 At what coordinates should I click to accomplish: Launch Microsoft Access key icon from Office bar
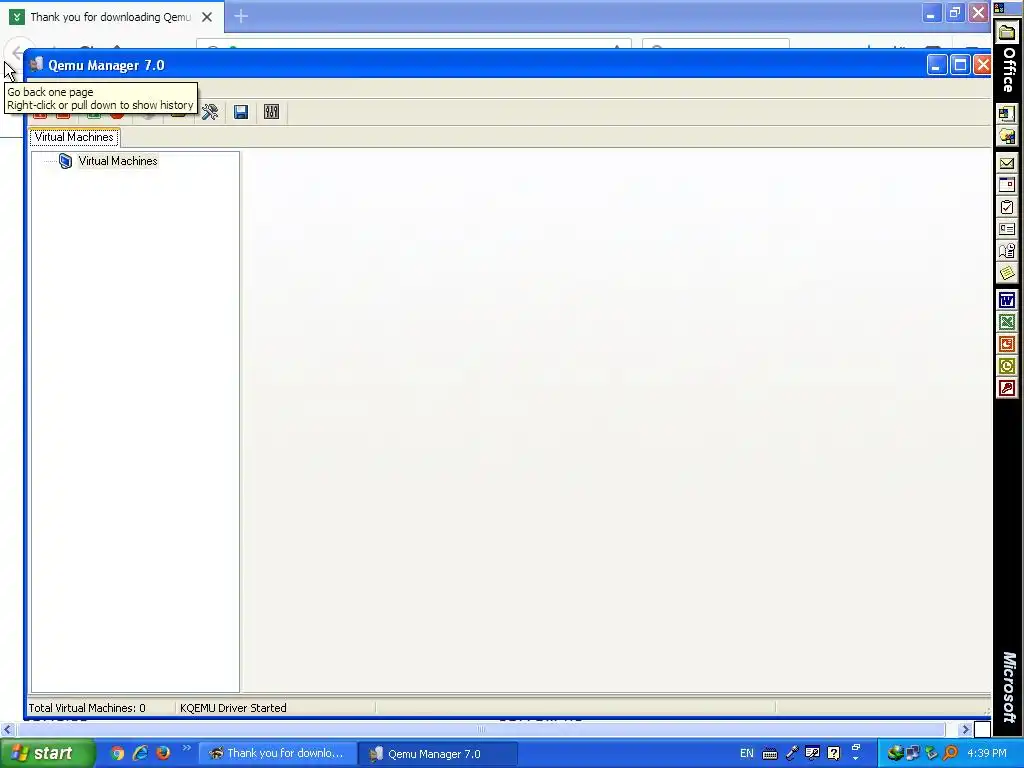(1007, 389)
